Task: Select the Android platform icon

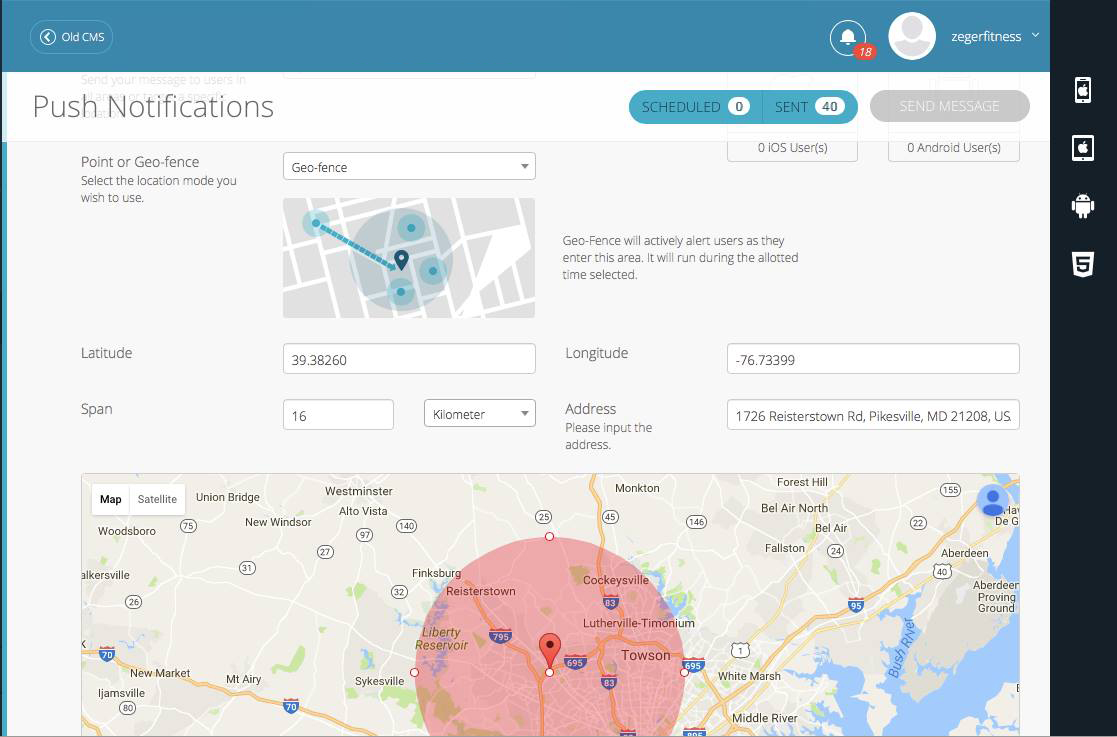Action: (1082, 205)
